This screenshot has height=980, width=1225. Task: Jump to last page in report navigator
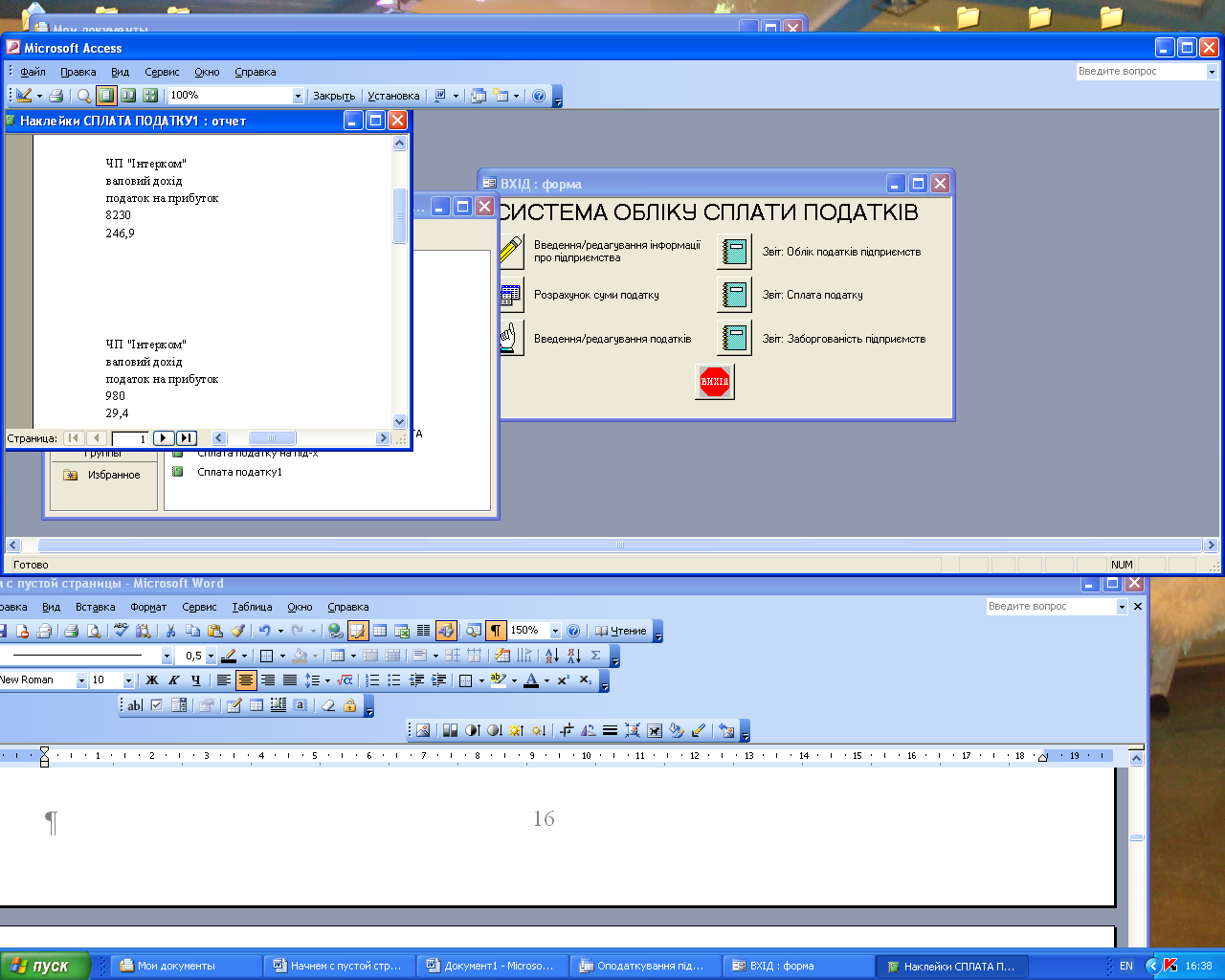187,438
